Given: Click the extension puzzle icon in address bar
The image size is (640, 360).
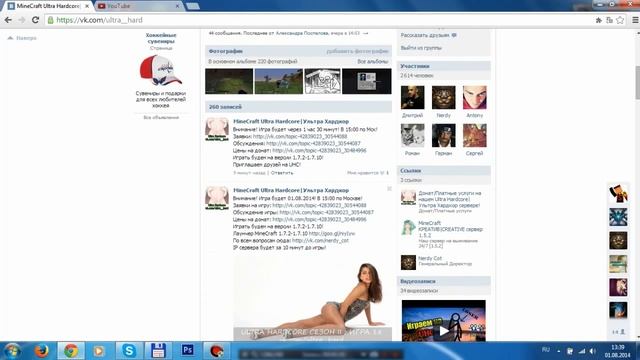Looking at the screenshot, I should point(599,20).
